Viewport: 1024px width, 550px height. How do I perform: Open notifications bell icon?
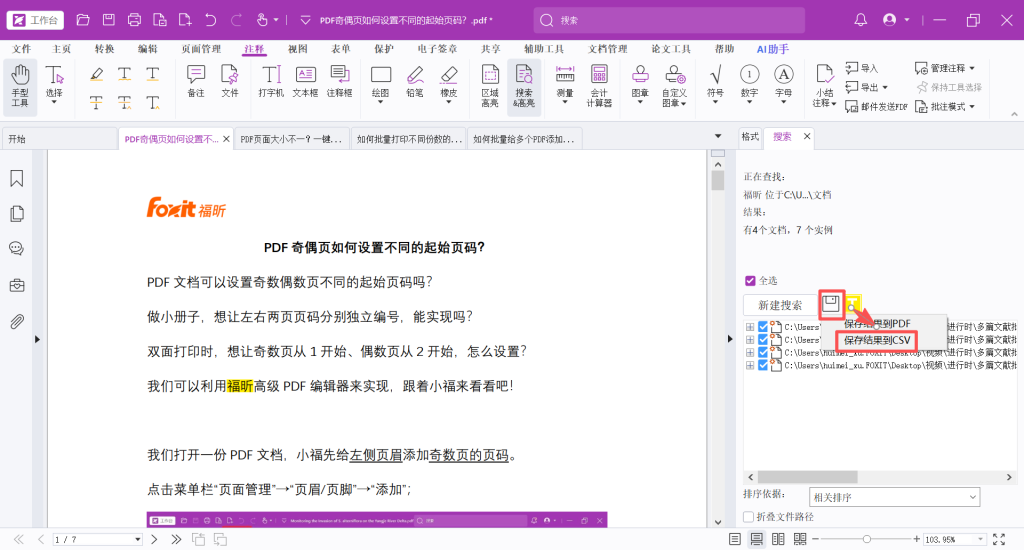point(861,20)
